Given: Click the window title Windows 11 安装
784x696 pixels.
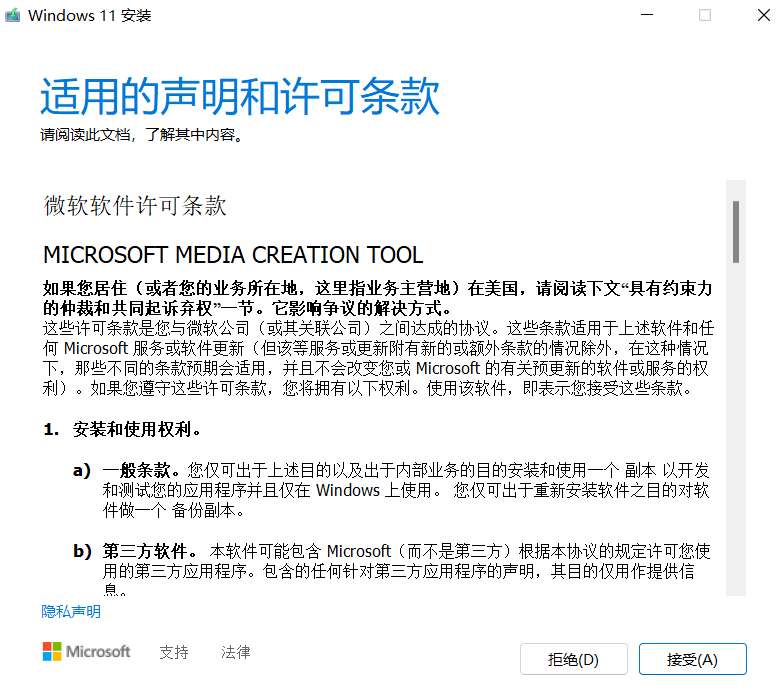Looking at the screenshot, I should 90,16.
